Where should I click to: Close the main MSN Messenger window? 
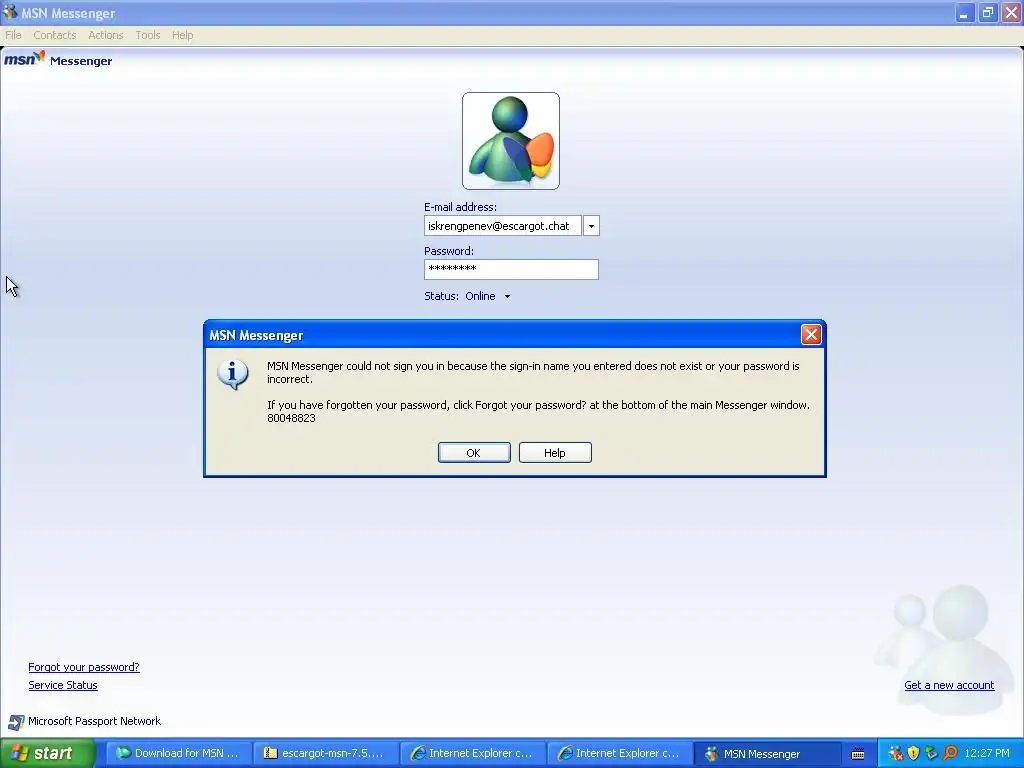pyautogui.click(x=1011, y=12)
